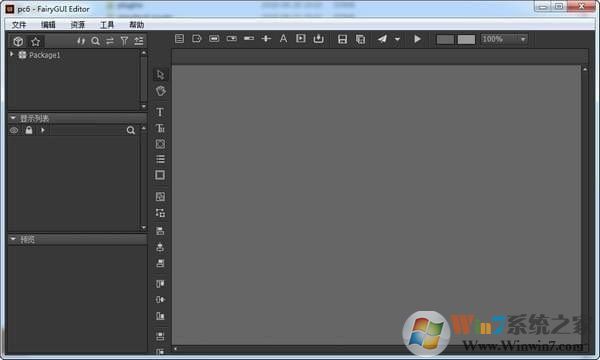Select the rich text tool

coord(160,128)
